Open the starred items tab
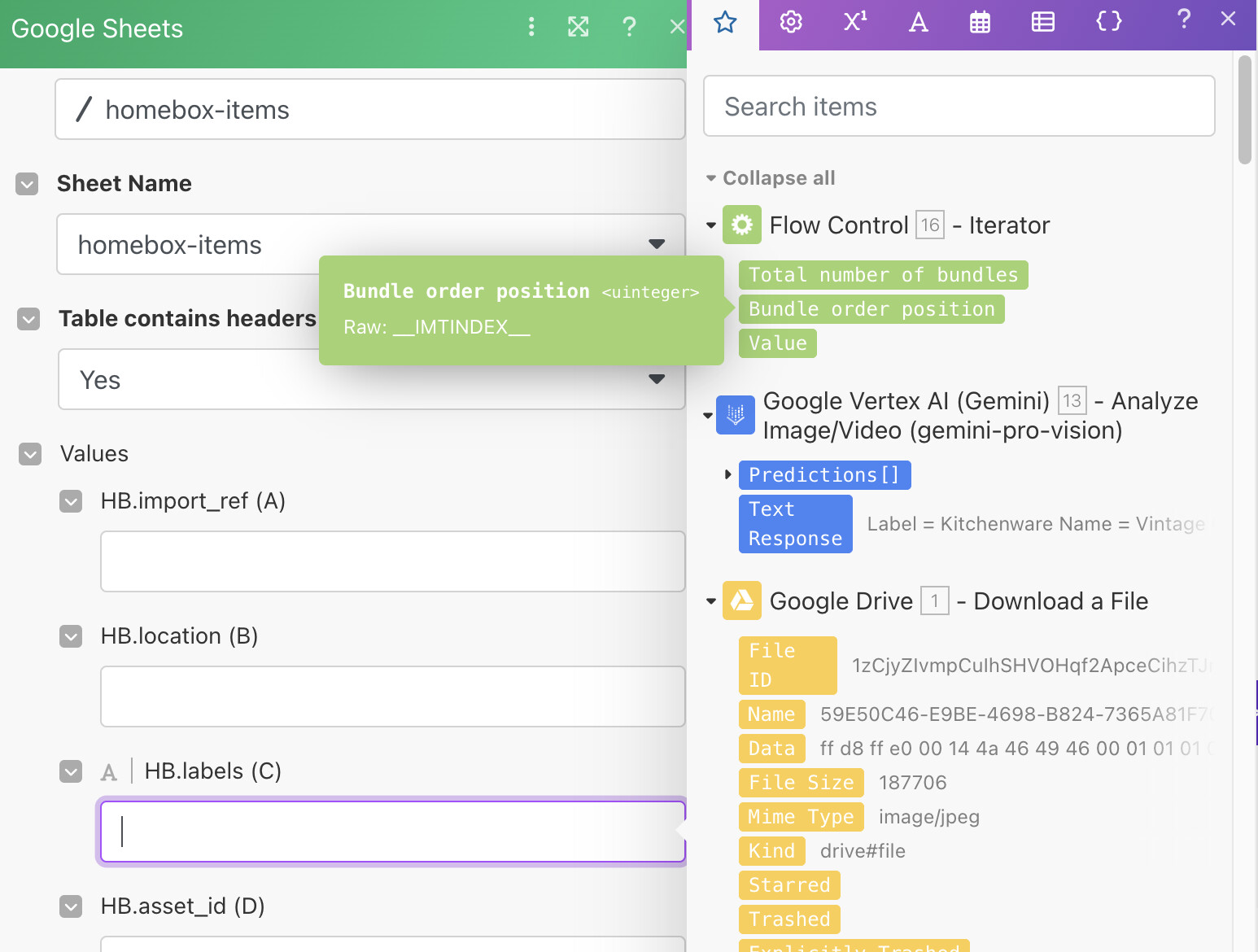This screenshot has height=952, width=1258. (725, 22)
